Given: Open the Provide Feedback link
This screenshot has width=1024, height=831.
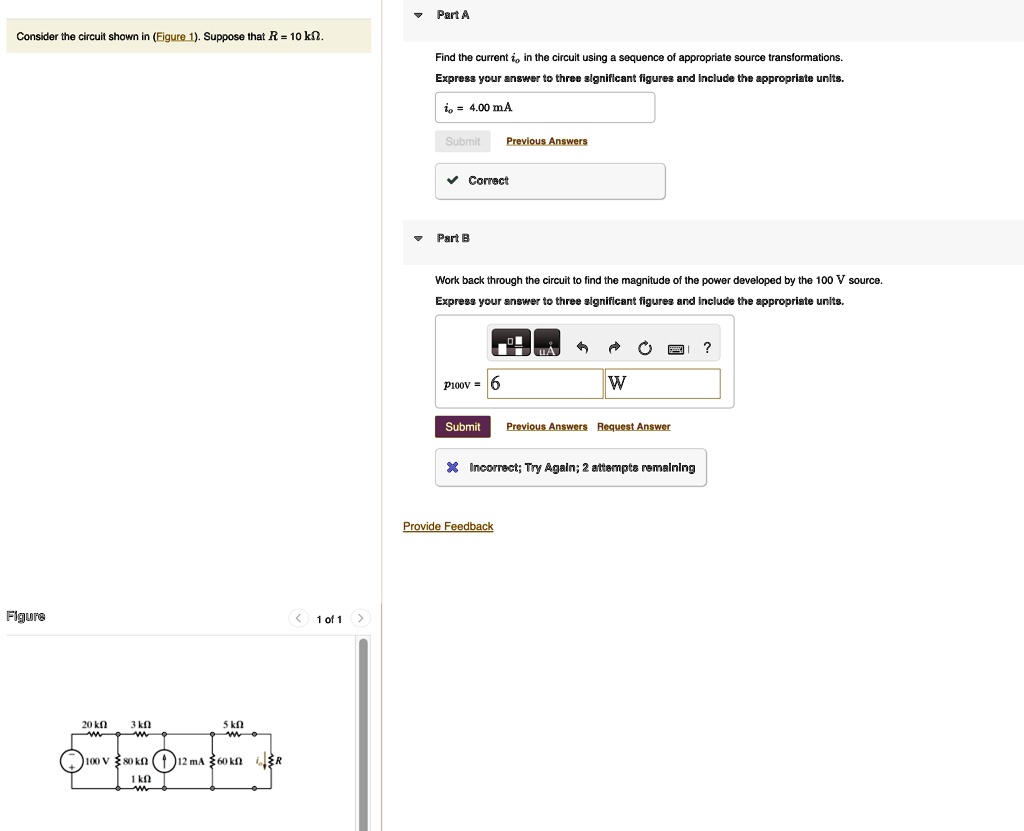Looking at the screenshot, I should [447, 526].
